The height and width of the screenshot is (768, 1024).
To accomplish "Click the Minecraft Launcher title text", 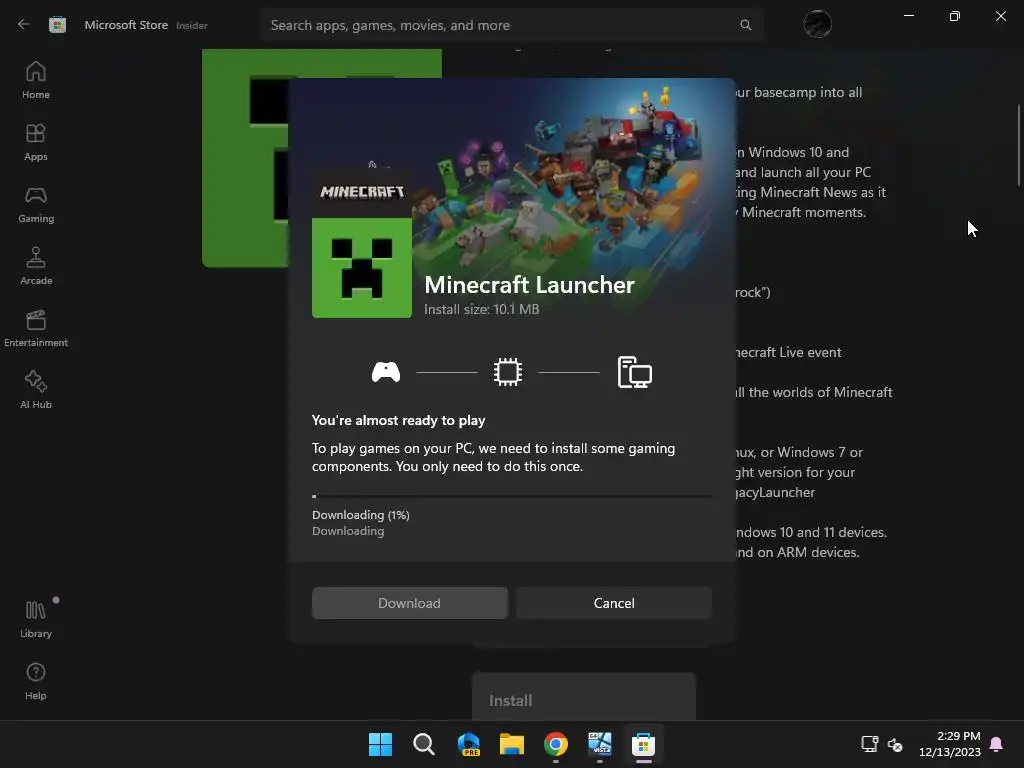I will point(530,285).
